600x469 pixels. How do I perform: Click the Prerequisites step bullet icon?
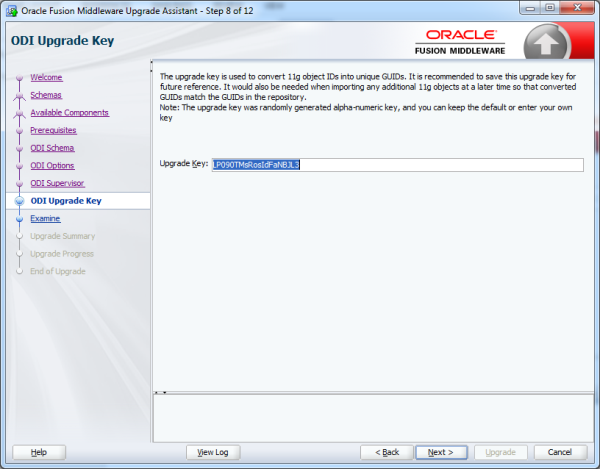coord(20,131)
